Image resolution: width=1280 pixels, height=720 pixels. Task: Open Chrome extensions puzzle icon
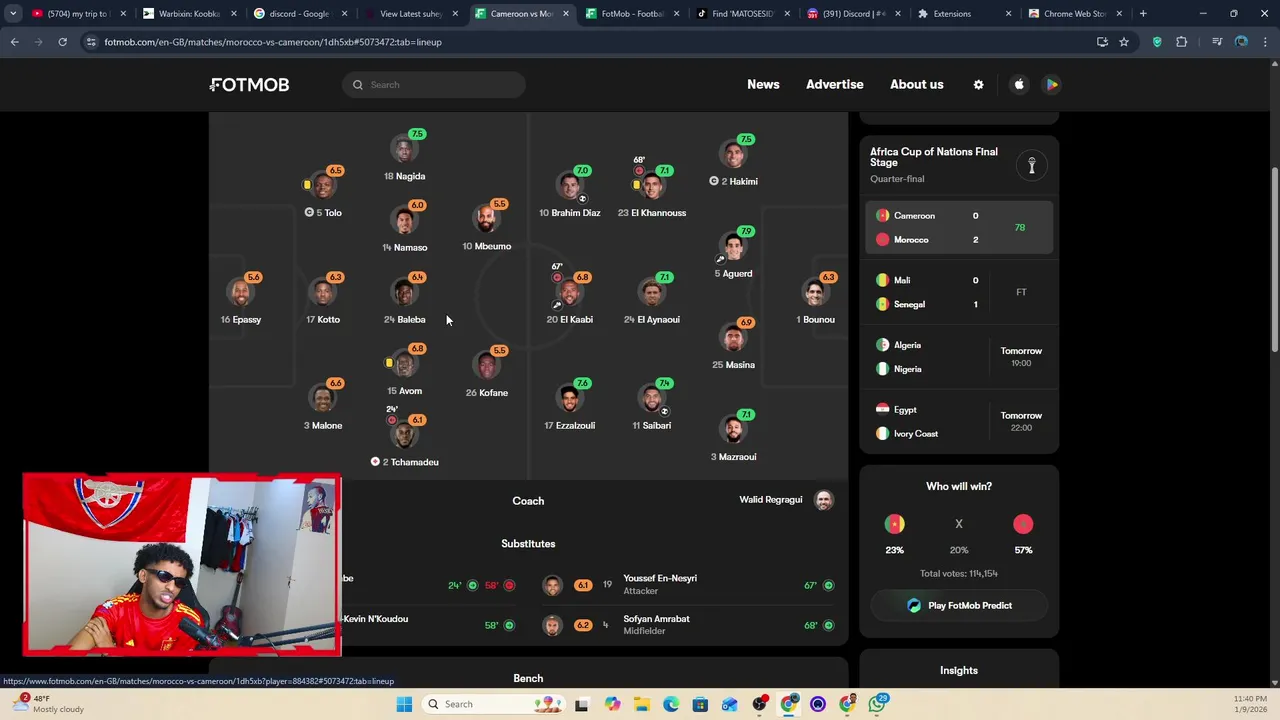[1181, 42]
